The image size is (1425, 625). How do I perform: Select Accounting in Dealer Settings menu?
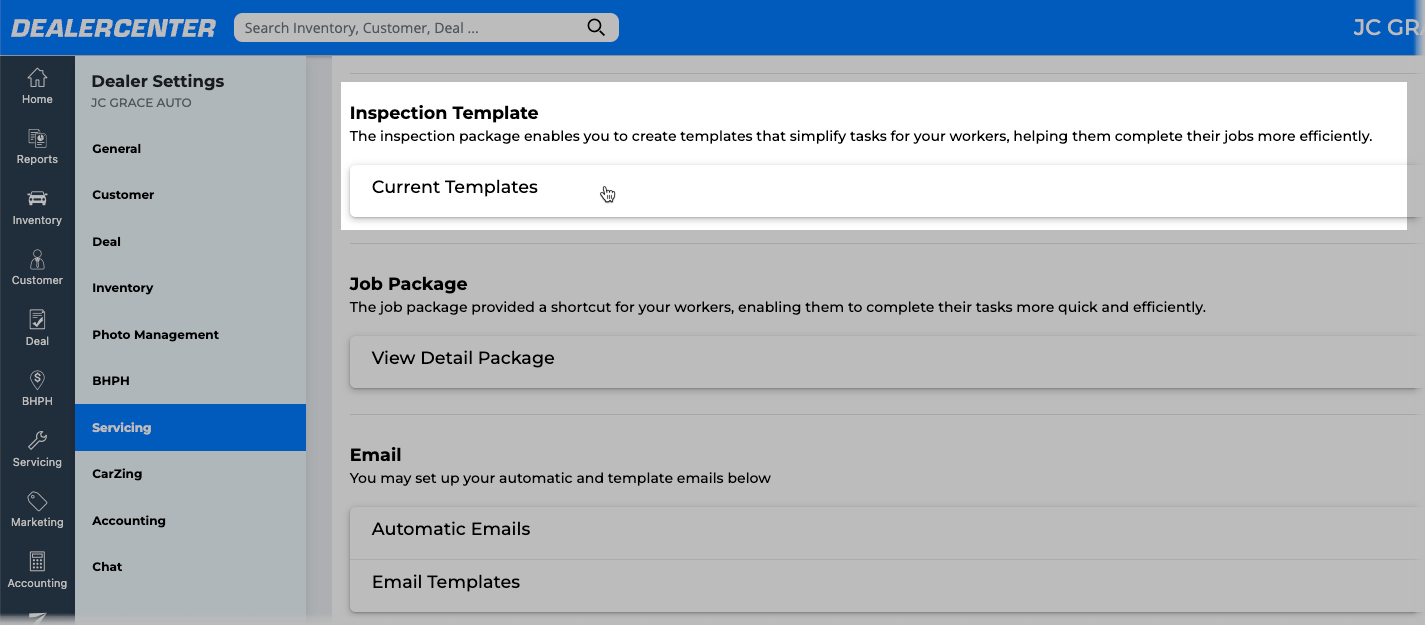coord(190,521)
